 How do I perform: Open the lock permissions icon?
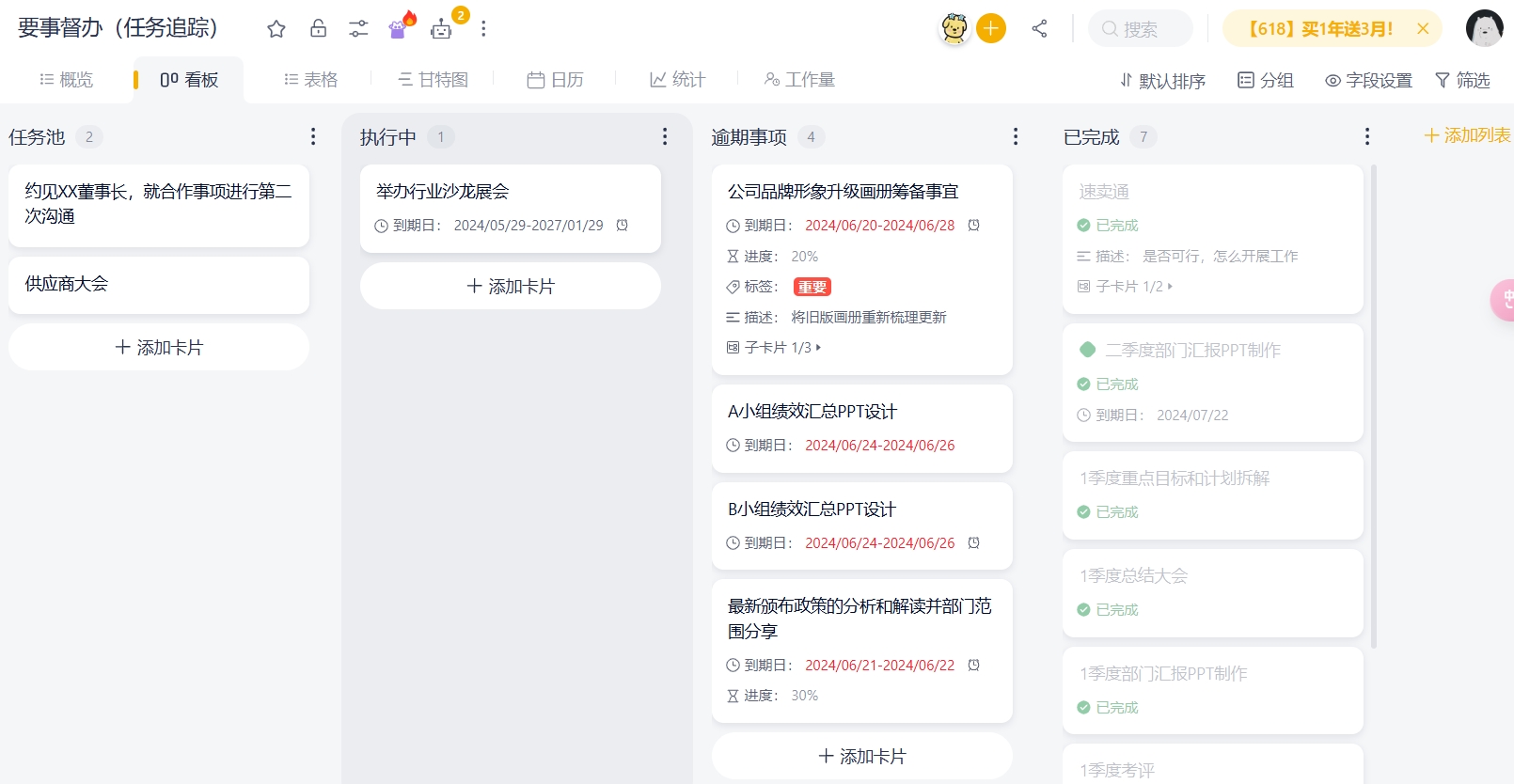click(x=319, y=28)
